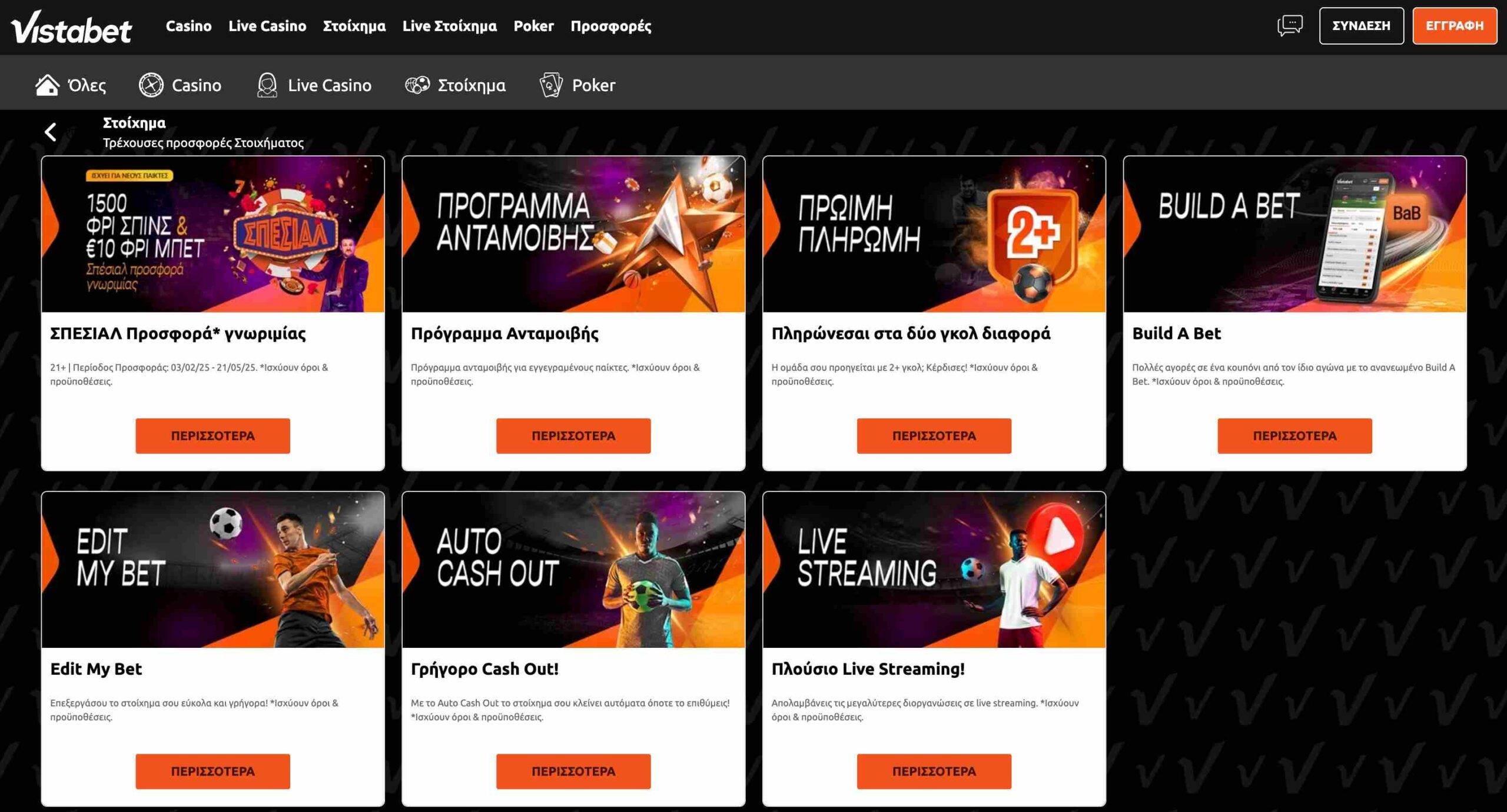Click the Build A Bet card title

click(1176, 334)
